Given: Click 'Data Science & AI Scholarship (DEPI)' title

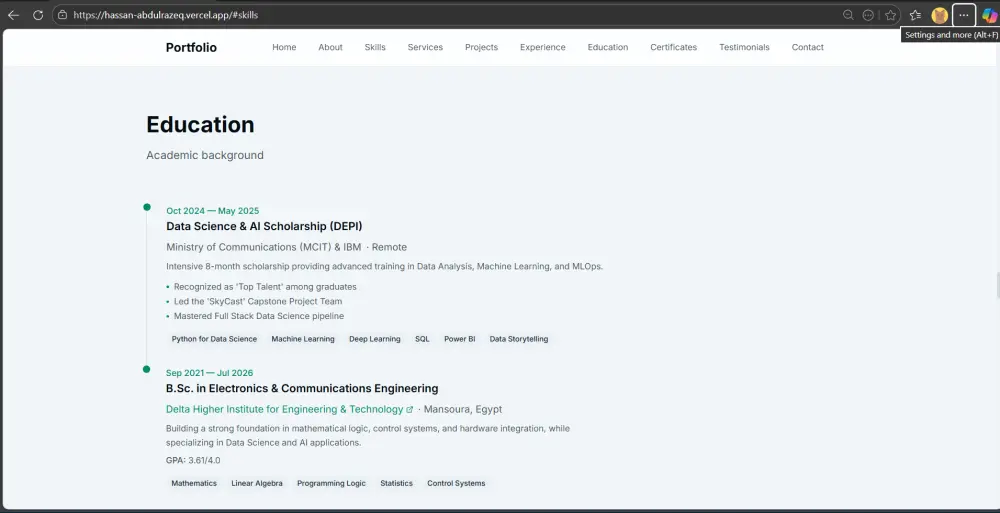Looking at the screenshot, I should coord(264,226).
